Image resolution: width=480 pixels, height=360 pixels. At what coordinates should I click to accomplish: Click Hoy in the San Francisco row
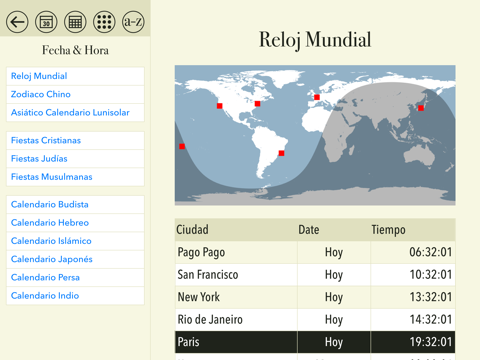(x=334, y=275)
